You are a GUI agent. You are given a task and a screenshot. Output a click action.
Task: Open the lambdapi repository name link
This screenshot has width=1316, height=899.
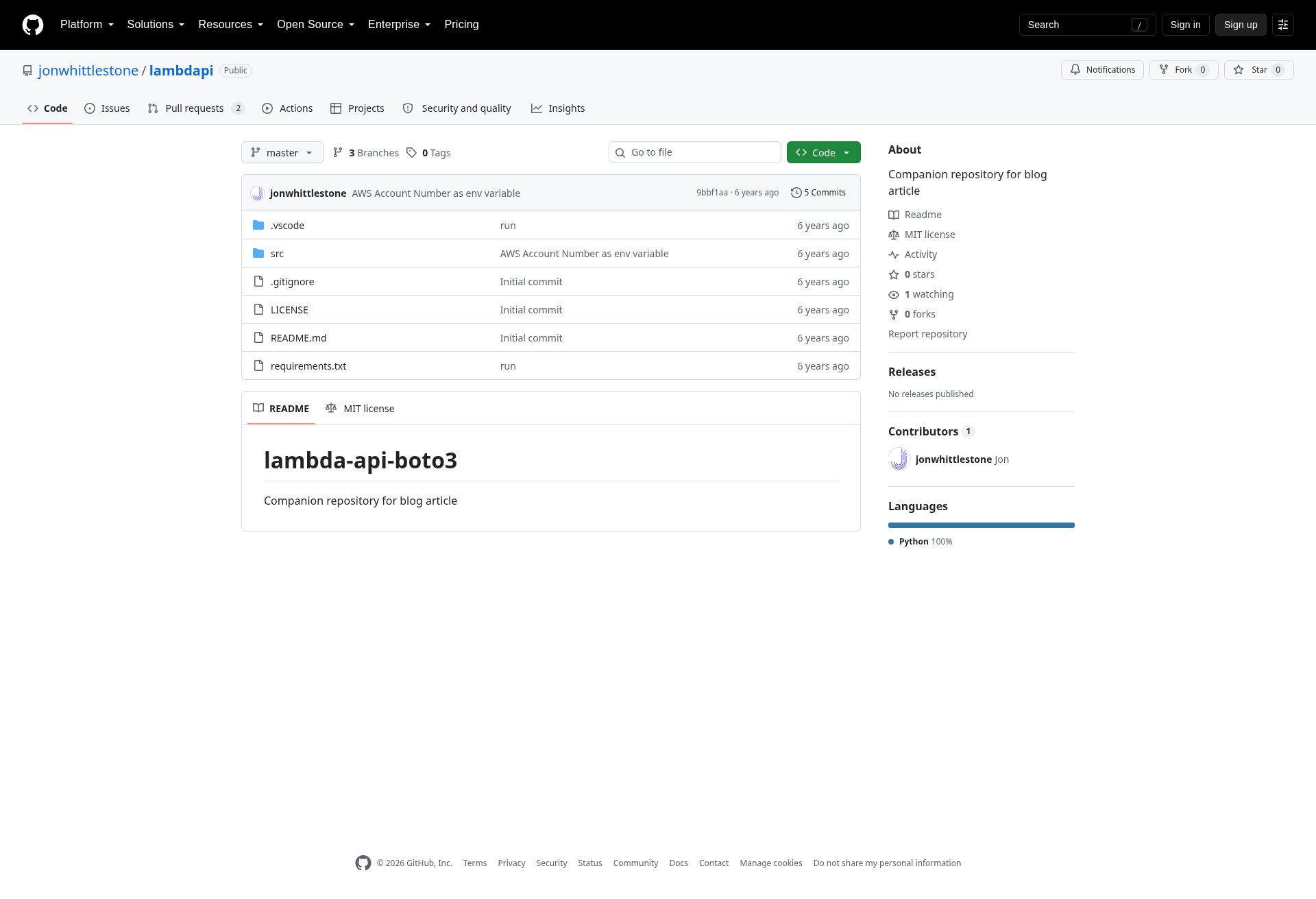(181, 71)
